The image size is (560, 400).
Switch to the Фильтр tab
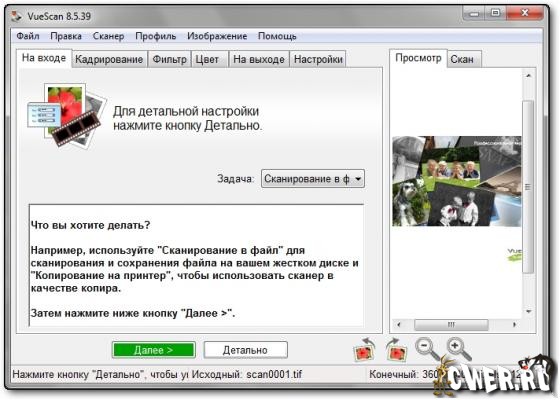[170, 59]
